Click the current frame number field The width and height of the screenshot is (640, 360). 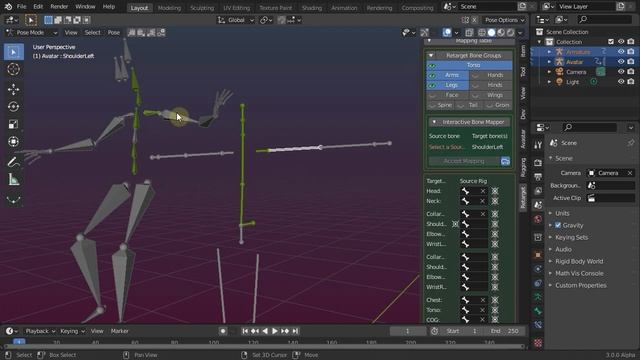(408, 331)
